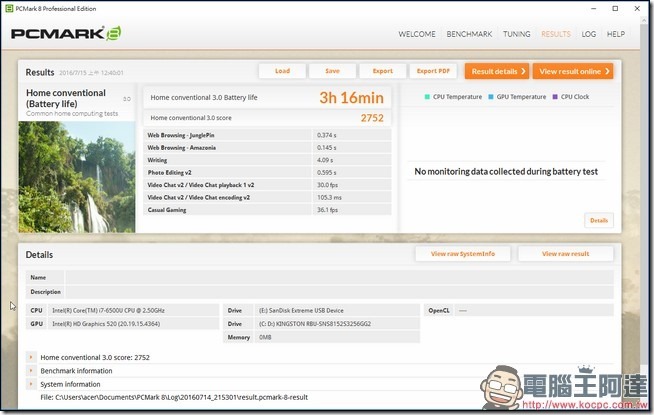Open Result details
Screen dimensions: 654x415
point(497,71)
